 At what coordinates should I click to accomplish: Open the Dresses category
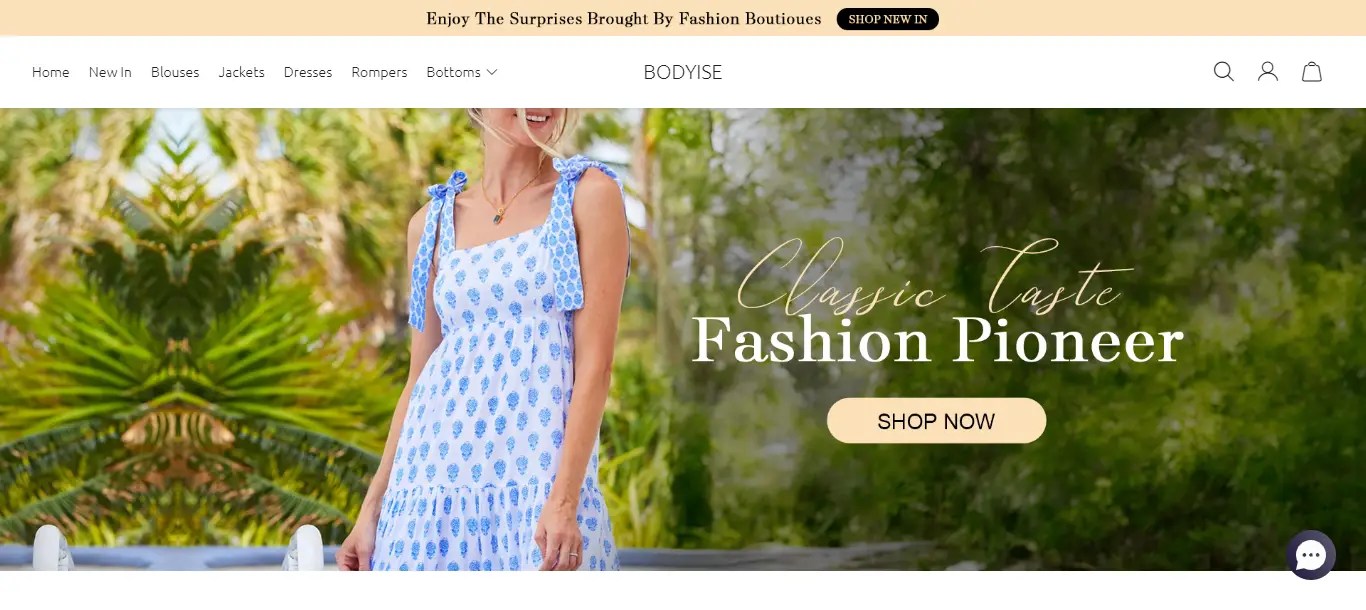coord(308,72)
